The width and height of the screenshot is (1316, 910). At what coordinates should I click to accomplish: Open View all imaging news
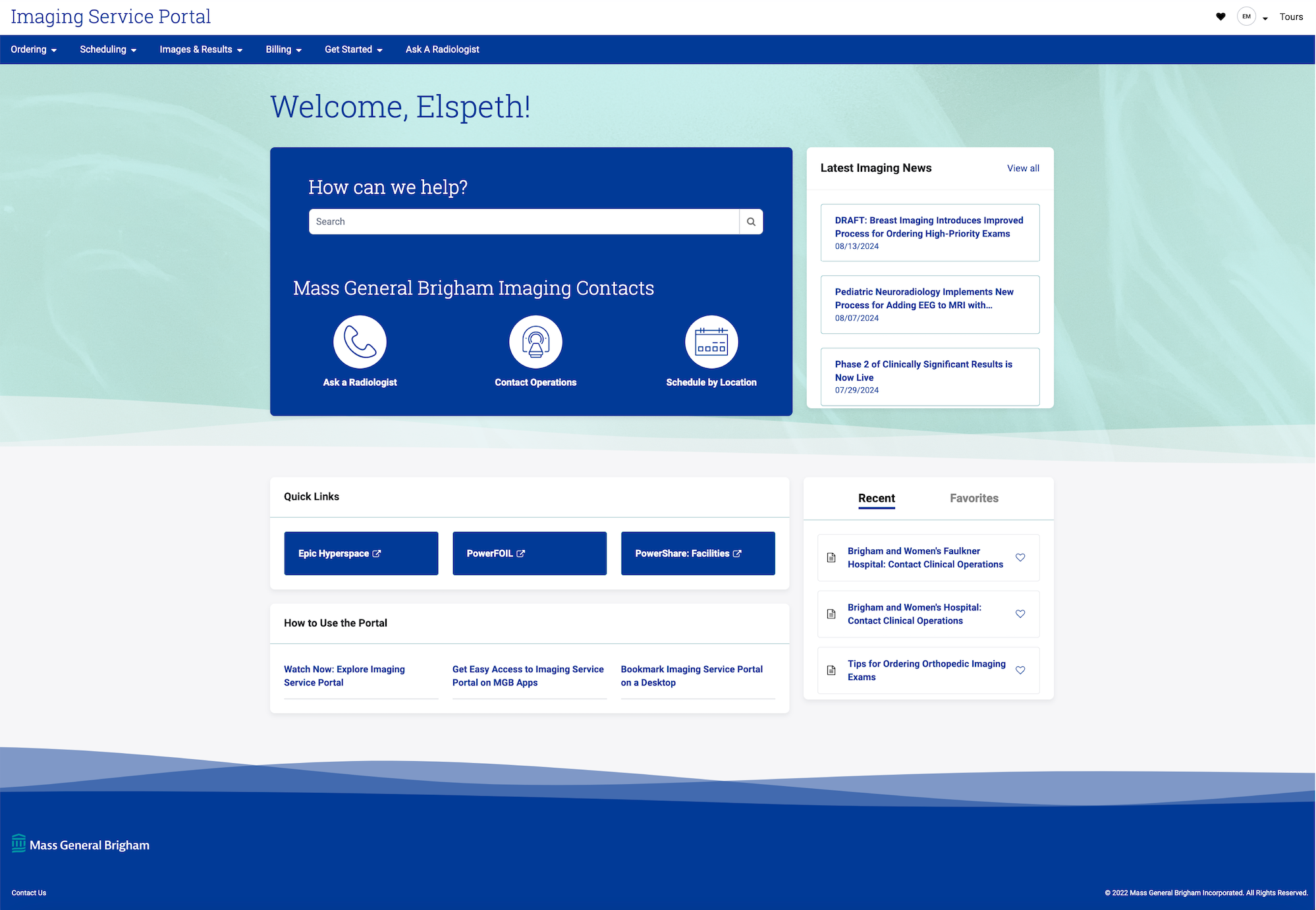point(1023,169)
